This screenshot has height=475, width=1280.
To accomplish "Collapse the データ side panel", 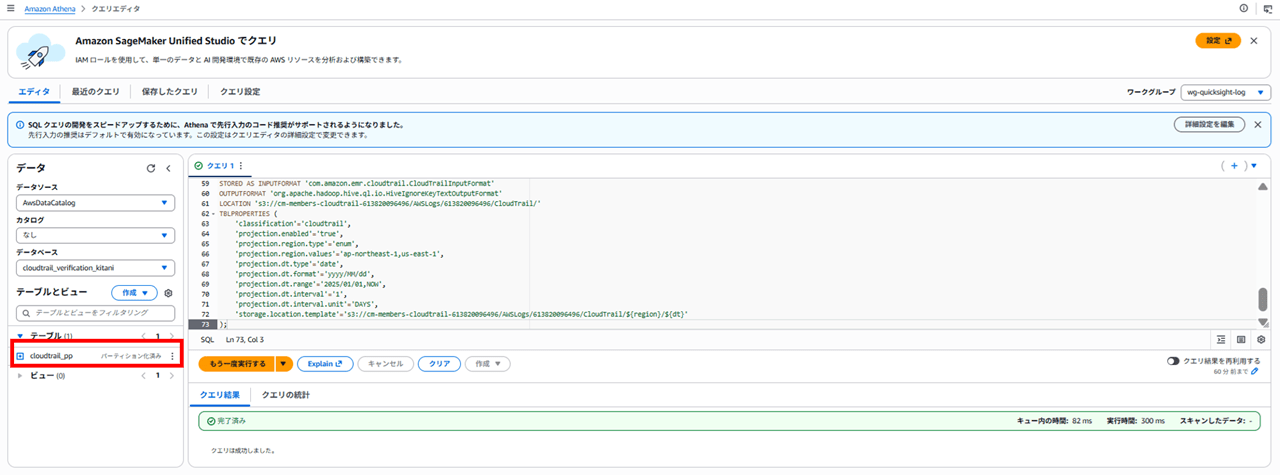I will [168, 169].
